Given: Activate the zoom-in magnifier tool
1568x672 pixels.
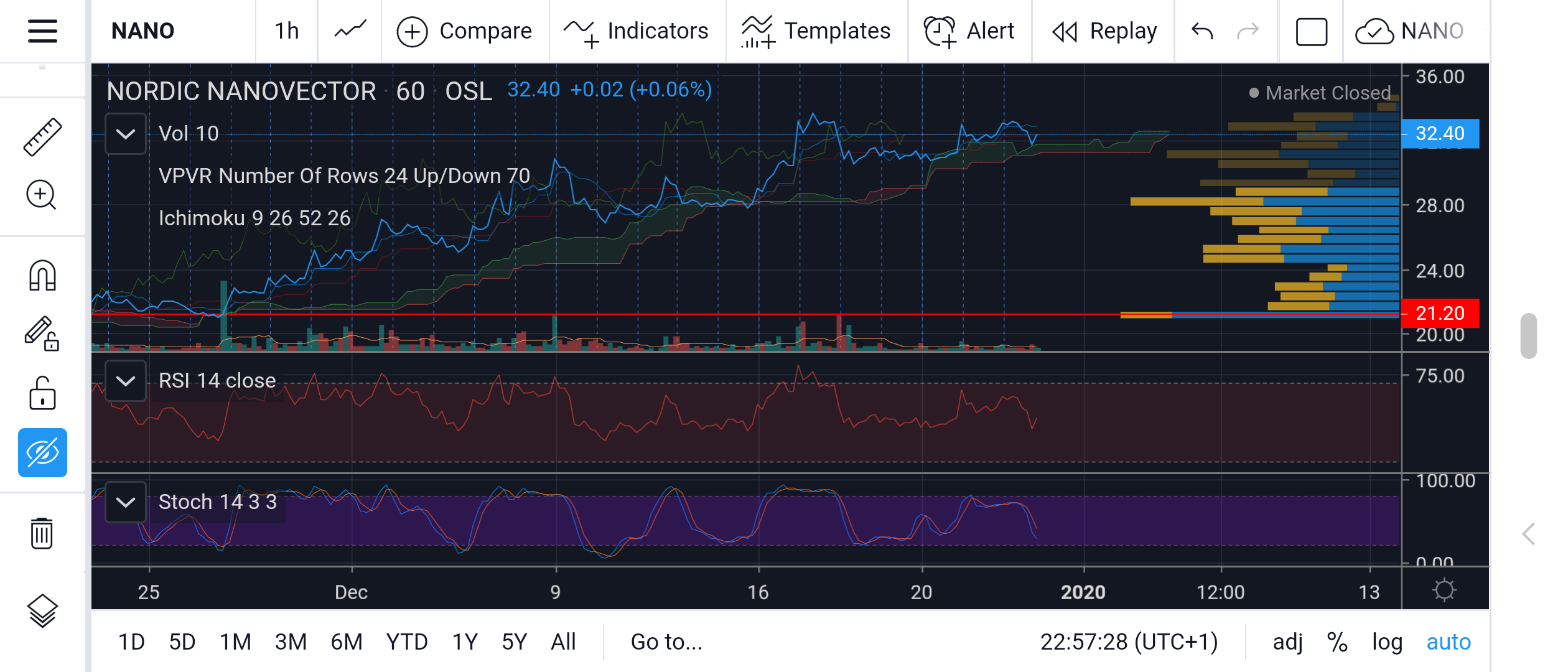Looking at the screenshot, I should tap(42, 195).
